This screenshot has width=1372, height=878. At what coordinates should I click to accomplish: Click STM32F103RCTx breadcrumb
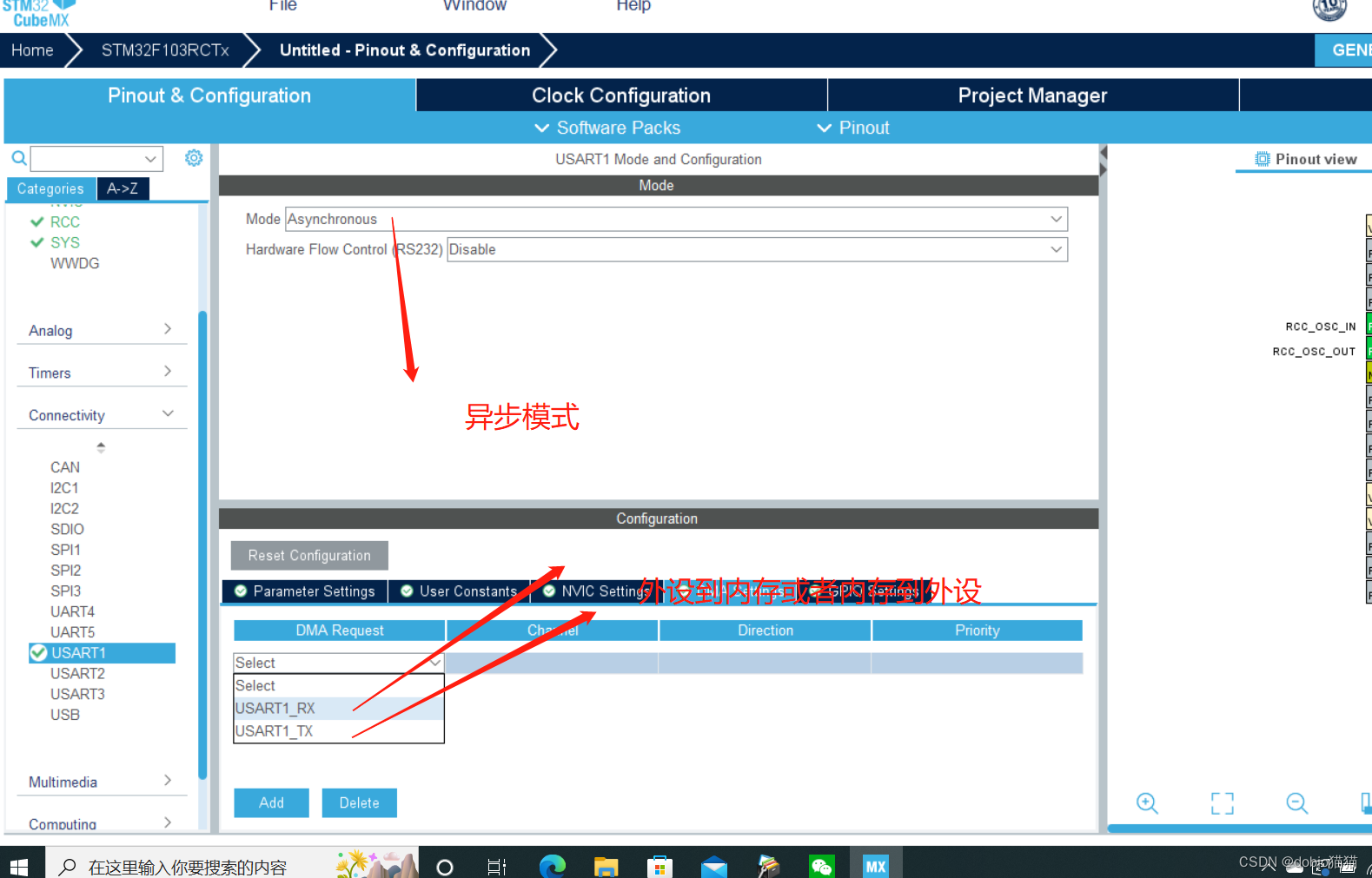pos(165,50)
